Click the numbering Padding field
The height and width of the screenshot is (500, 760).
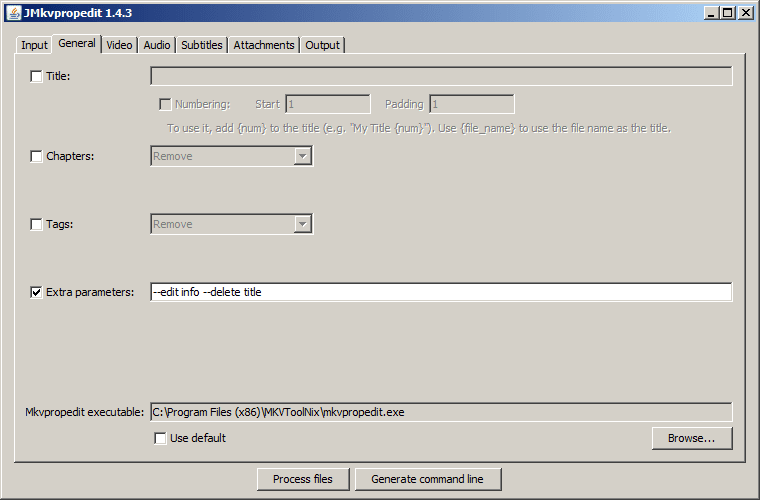point(472,104)
